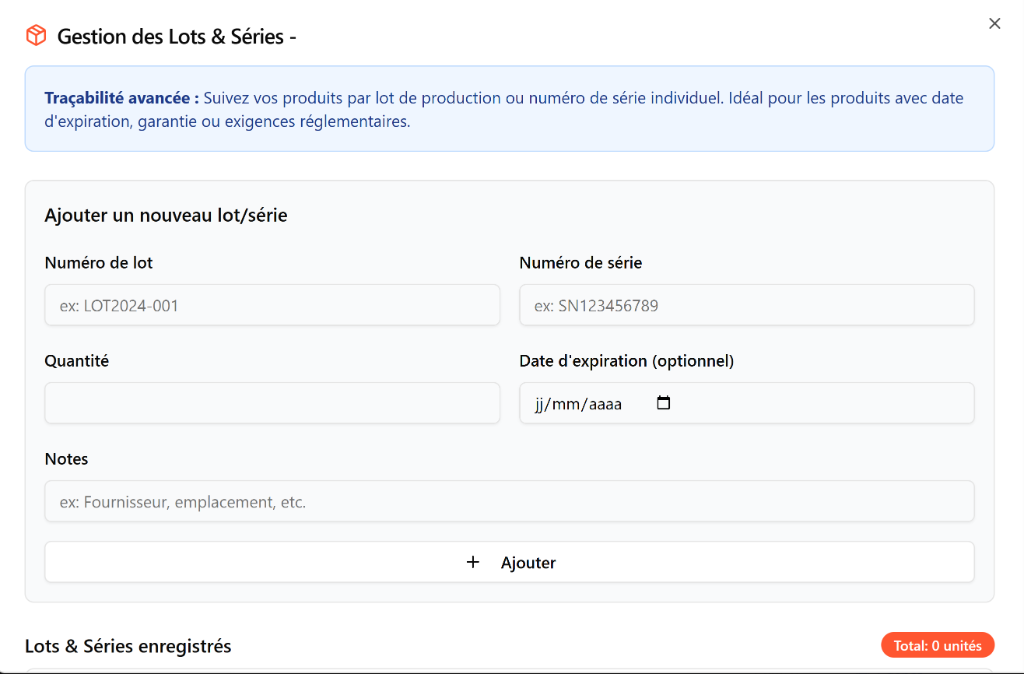Click the Date d'expiration date field
Viewport: 1024px width, 674px height.
(x=746, y=403)
